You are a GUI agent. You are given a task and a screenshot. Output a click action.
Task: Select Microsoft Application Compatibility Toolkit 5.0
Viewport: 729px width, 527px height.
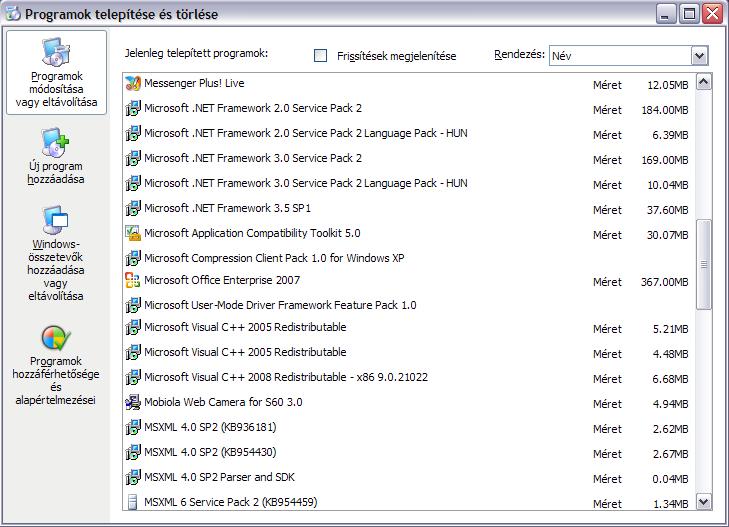pyautogui.click(x=409, y=234)
